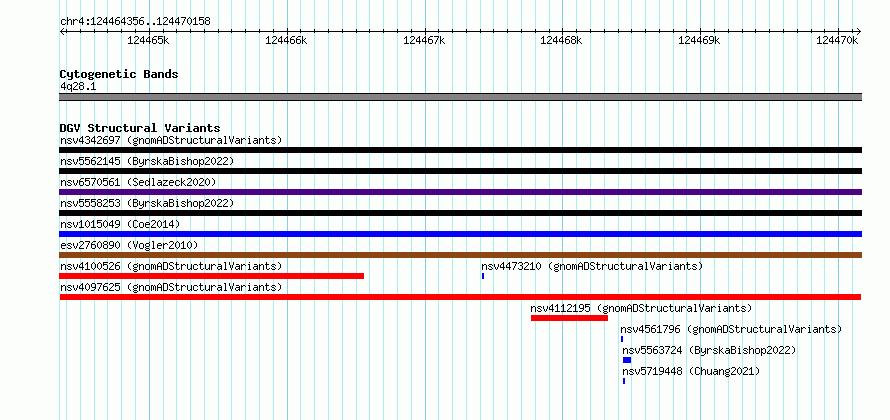Click the 124468k ruler tick label
This screenshot has height=420, width=890.
(561, 40)
